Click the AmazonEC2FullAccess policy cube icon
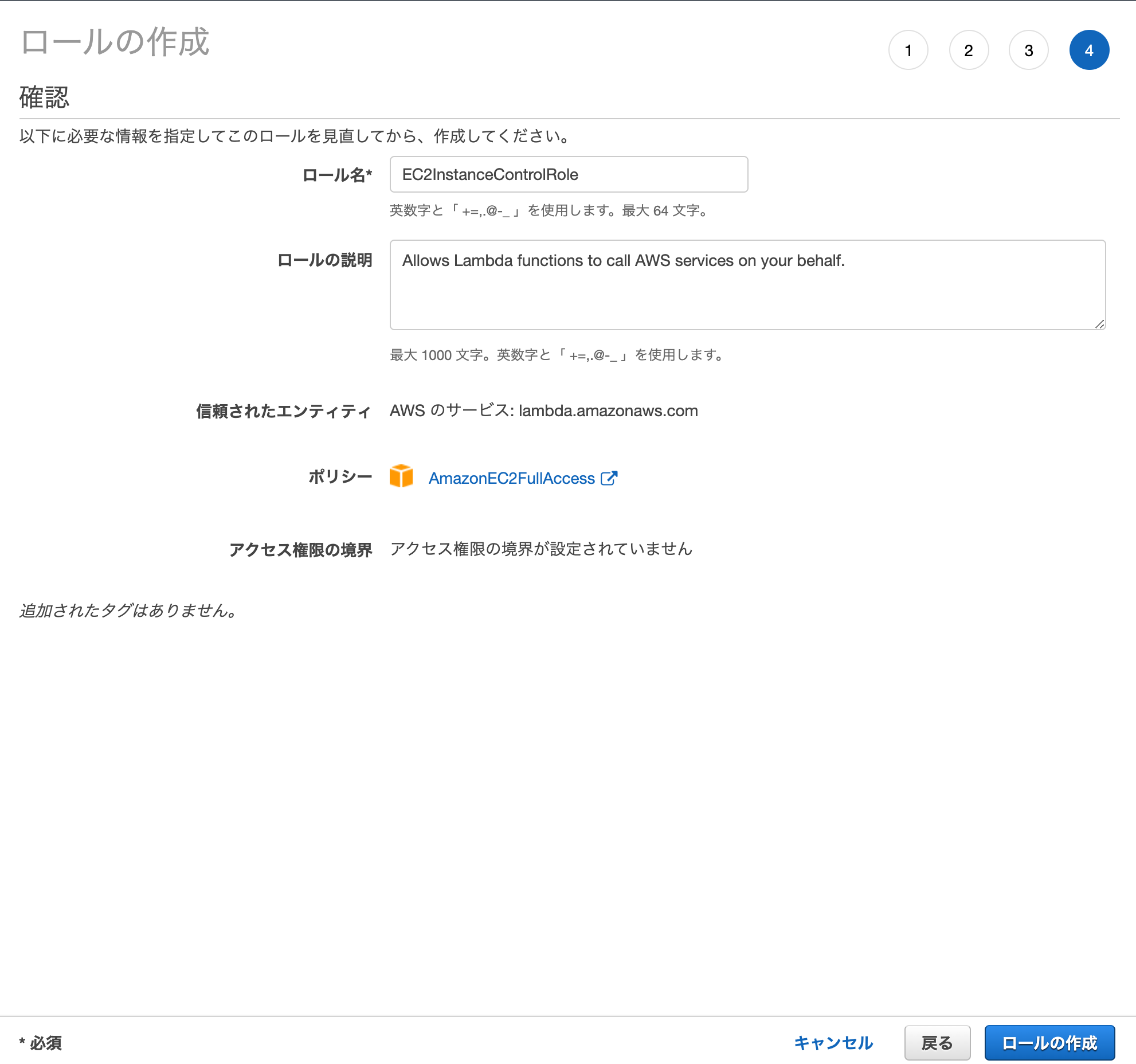This screenshot has width=1136, height=1064. (x=401, y=476)
